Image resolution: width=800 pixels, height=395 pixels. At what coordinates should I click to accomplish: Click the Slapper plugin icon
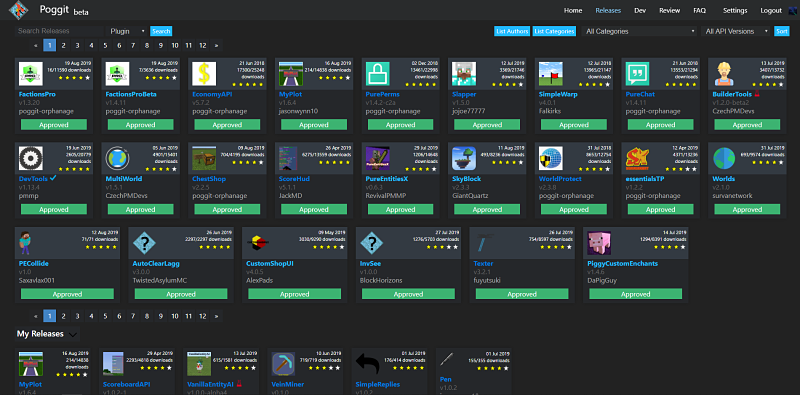(x=464, y=74)
